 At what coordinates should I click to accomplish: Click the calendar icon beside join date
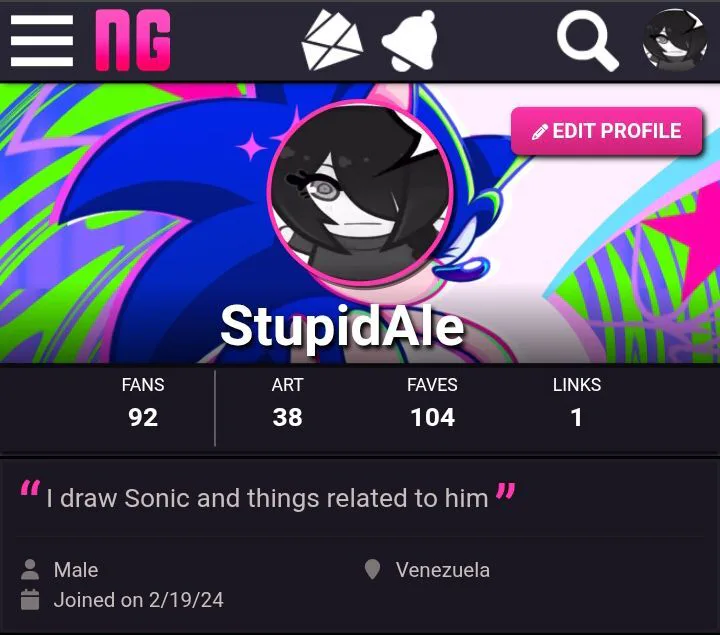pos(30,600)
